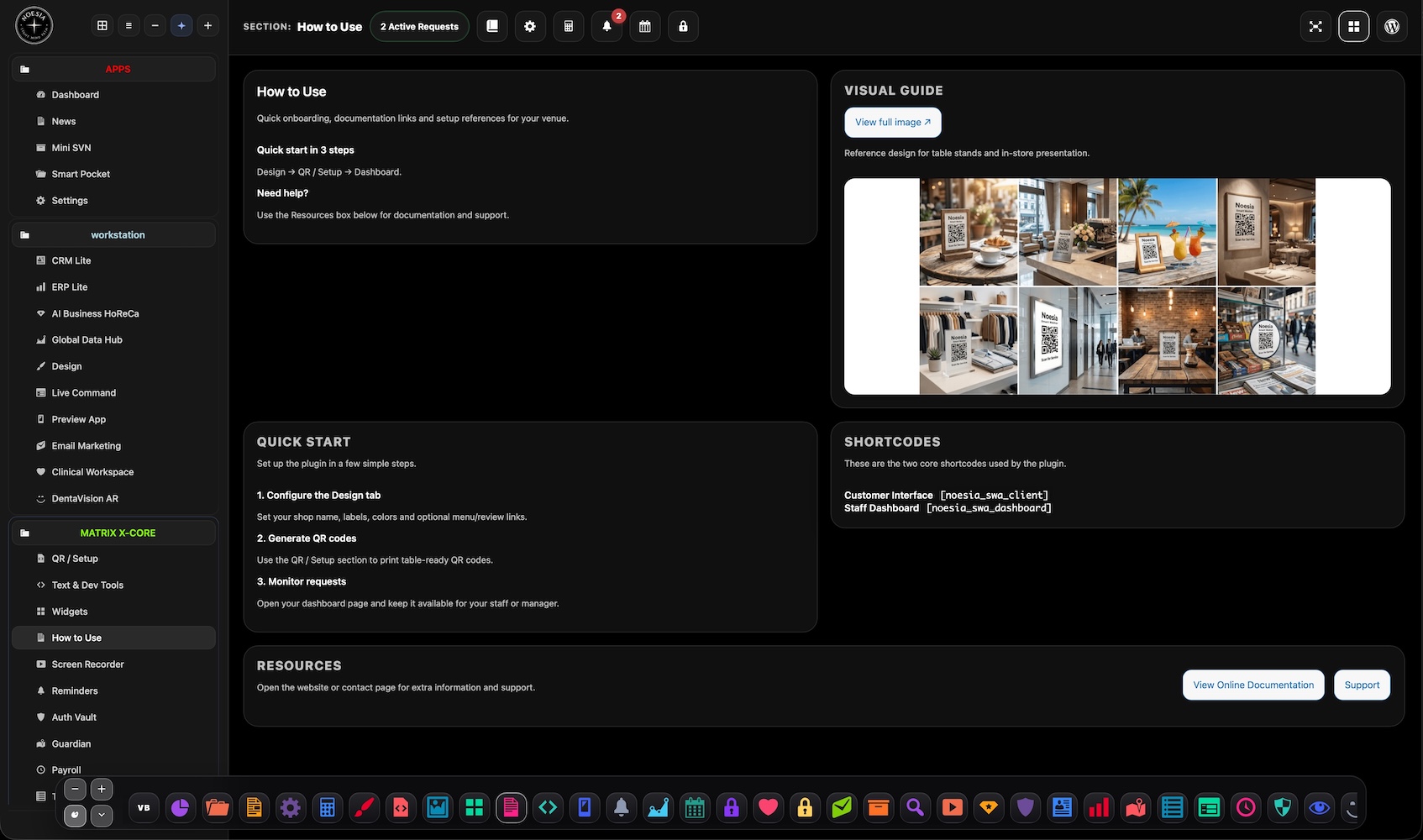Click the Support button
The width and height of the screenshot is (1423, 840).
click(1362, 685)
